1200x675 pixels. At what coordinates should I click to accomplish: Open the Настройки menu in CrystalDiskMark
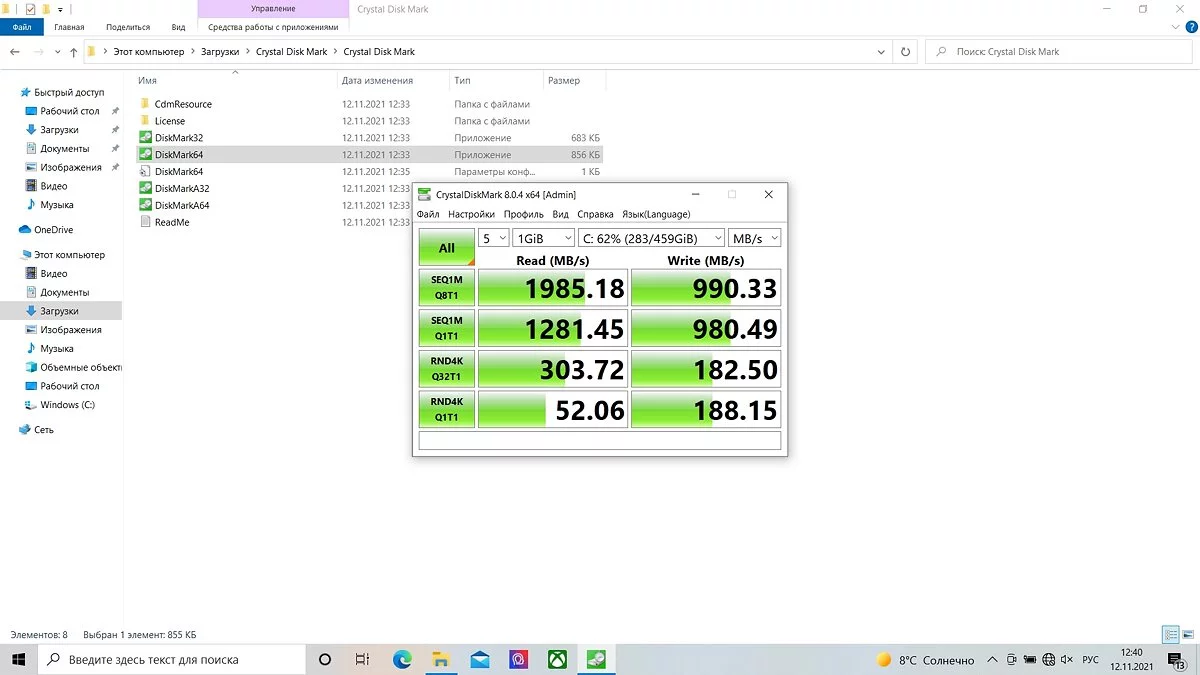click(471, 214)
